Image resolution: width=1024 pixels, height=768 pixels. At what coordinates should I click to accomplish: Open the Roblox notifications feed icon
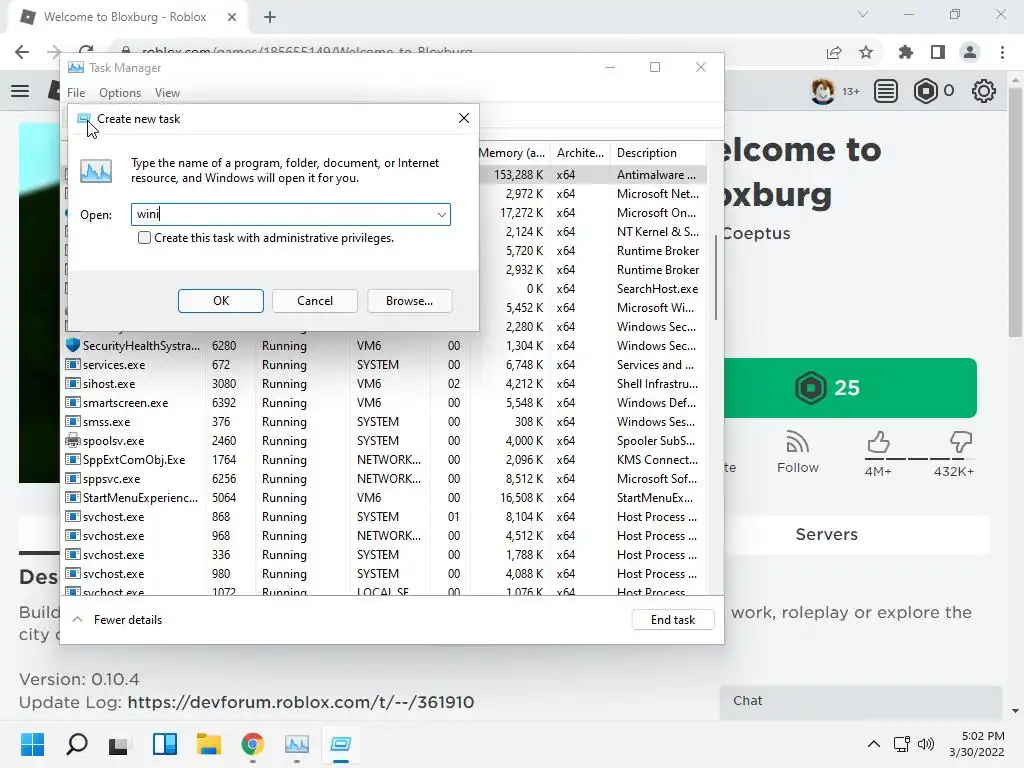(886, 91)
